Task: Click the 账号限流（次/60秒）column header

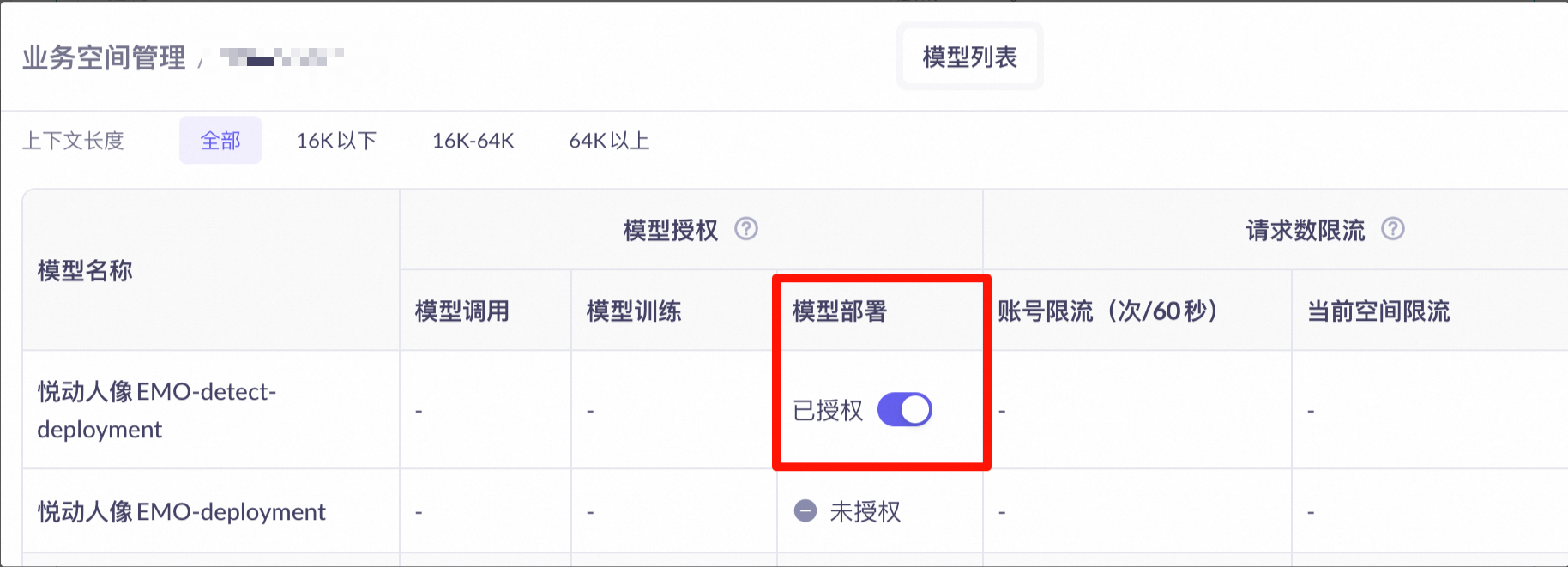Action: coord(1107,311)
